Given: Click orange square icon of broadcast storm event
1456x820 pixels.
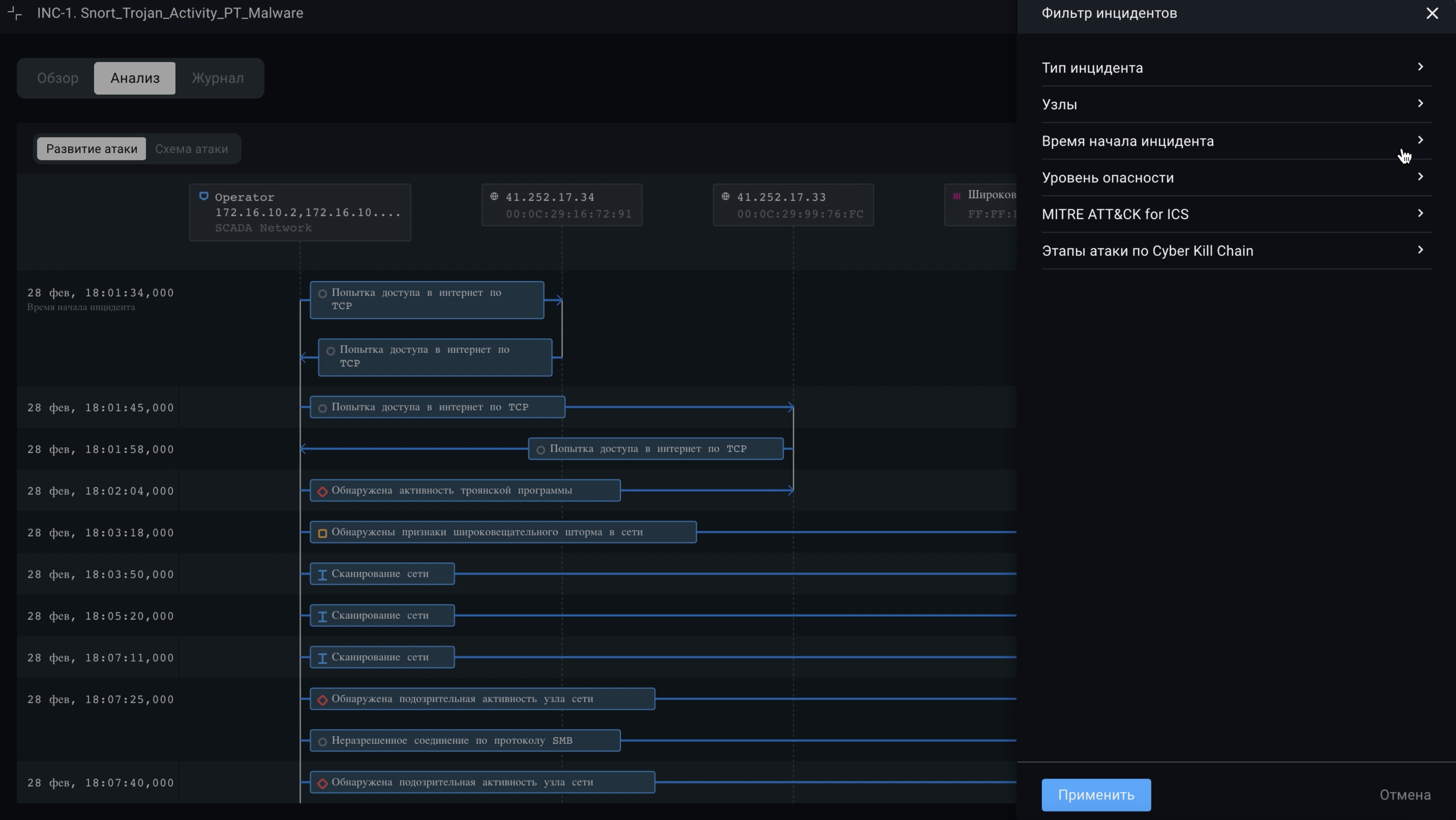Looking at the screenshot, I should coord(322,533).
